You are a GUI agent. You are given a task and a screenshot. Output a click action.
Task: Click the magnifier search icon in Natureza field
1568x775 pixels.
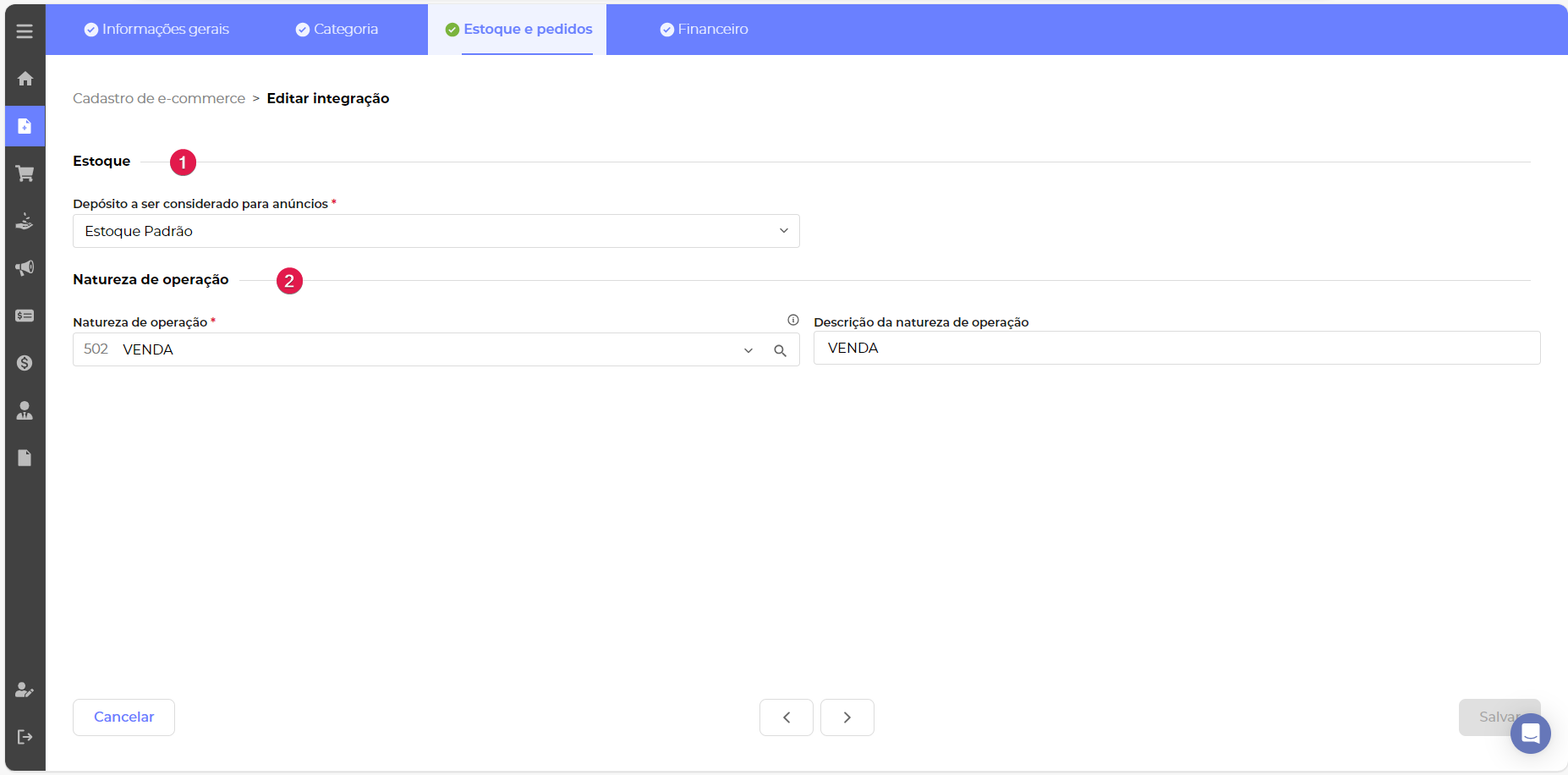click(780, 350)
